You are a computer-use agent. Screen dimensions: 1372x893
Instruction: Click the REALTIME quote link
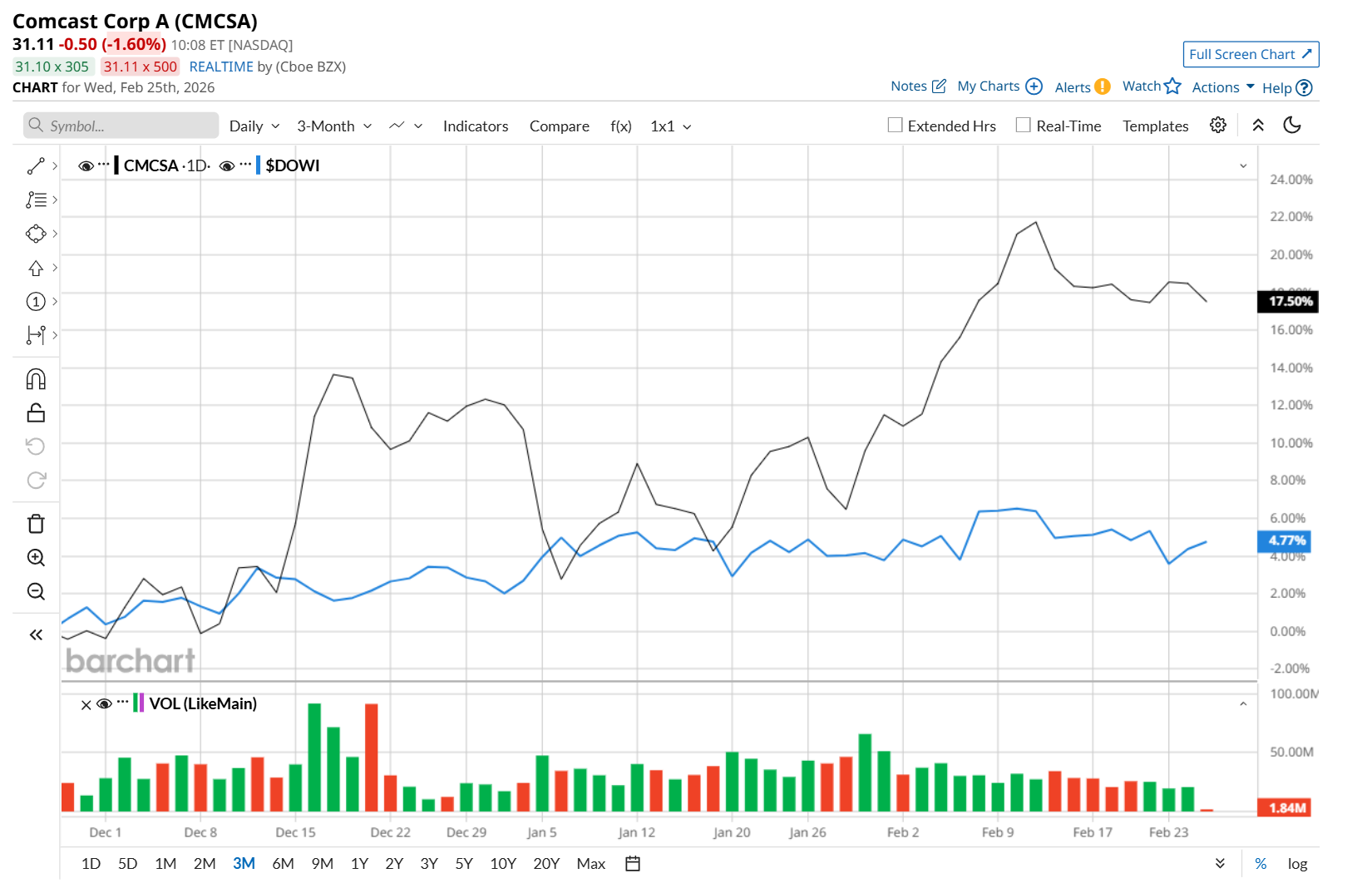pyautogui.click(x=221, y=67)
